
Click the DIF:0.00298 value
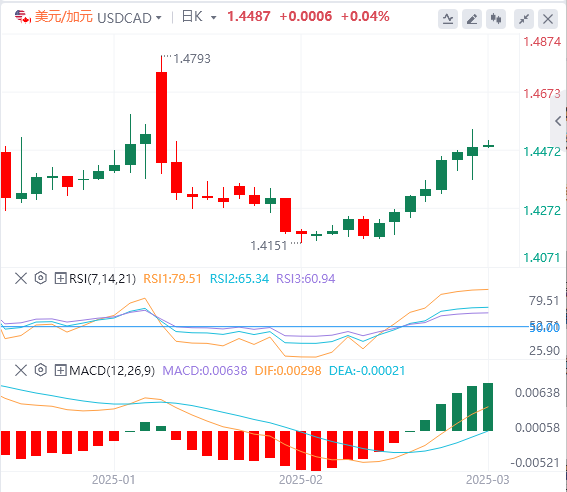(288, 371)
